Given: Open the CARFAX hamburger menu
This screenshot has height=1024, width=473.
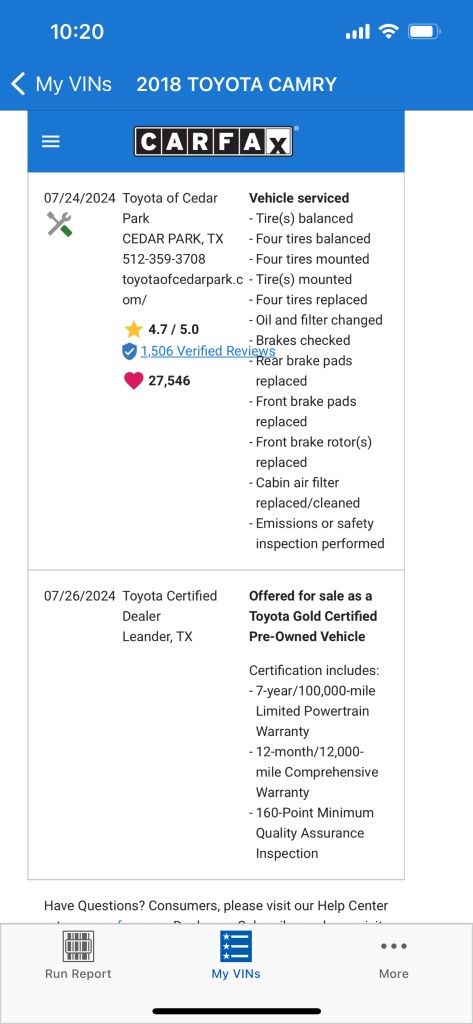Looking at the screenshot, I should [51, 142].
